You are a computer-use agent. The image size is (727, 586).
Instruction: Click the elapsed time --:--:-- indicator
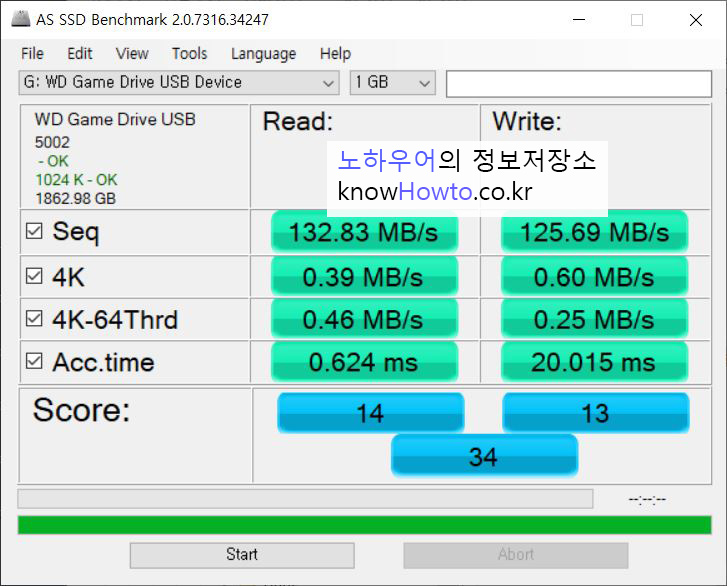[647, 499]
